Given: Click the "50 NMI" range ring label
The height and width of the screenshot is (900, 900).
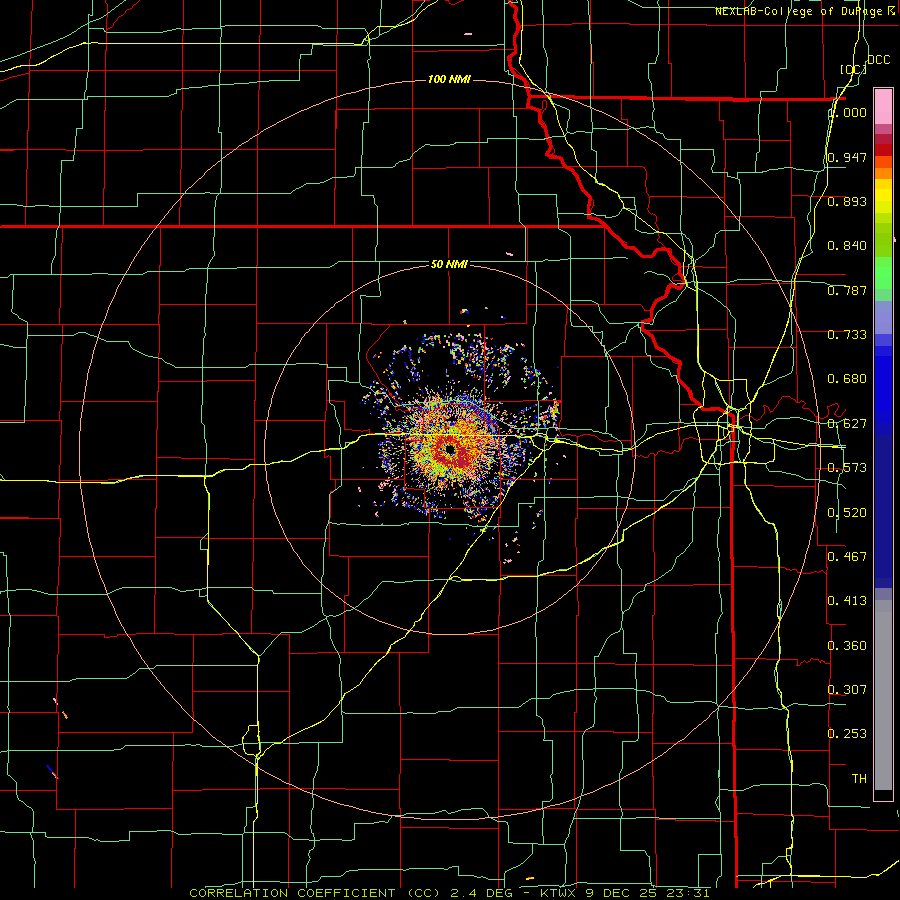Looking at the screenshot, I should pos(449,265).
